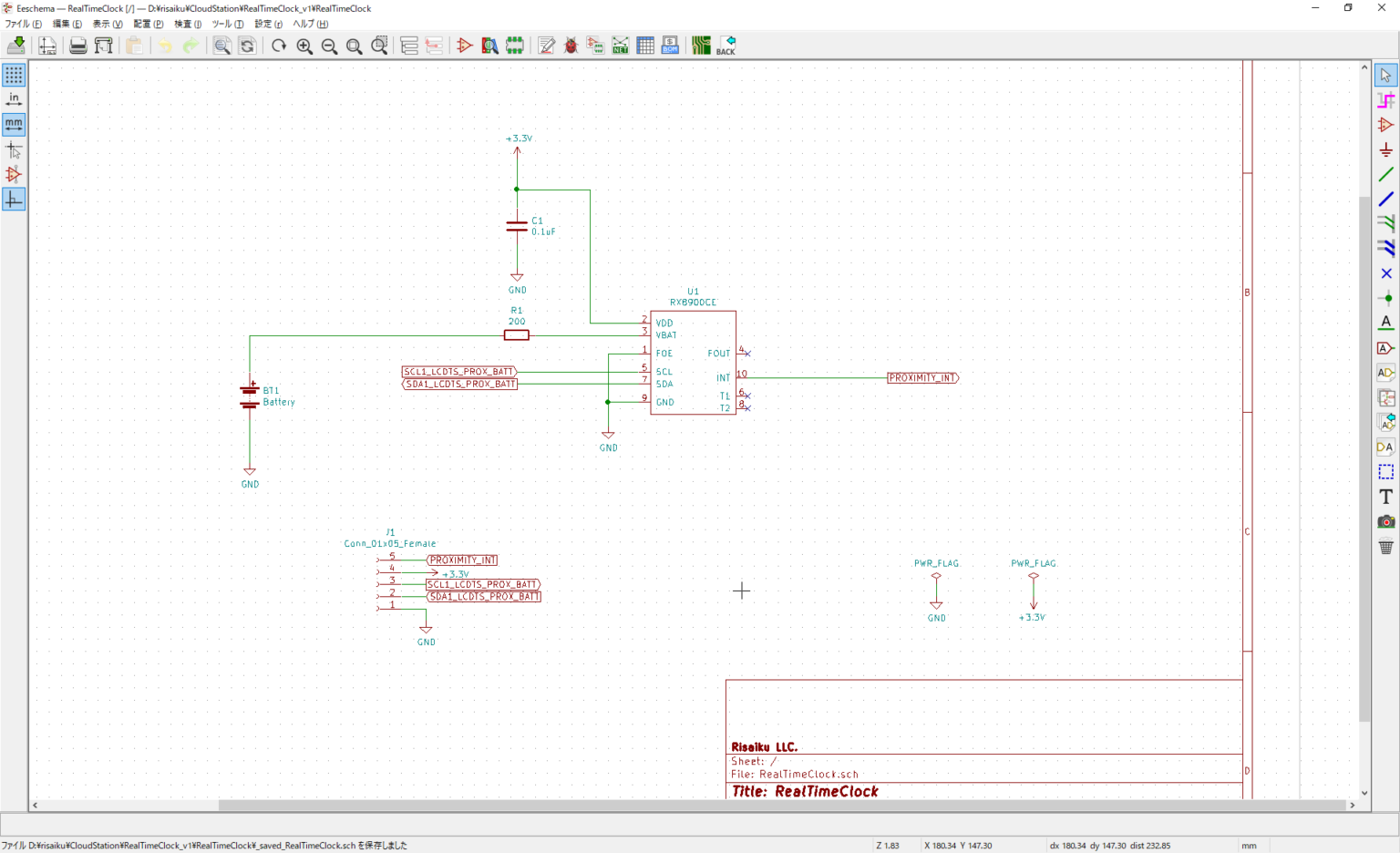Switch units to inches
The height and width of the screenshot is (853, 1400).
[14, 99]
